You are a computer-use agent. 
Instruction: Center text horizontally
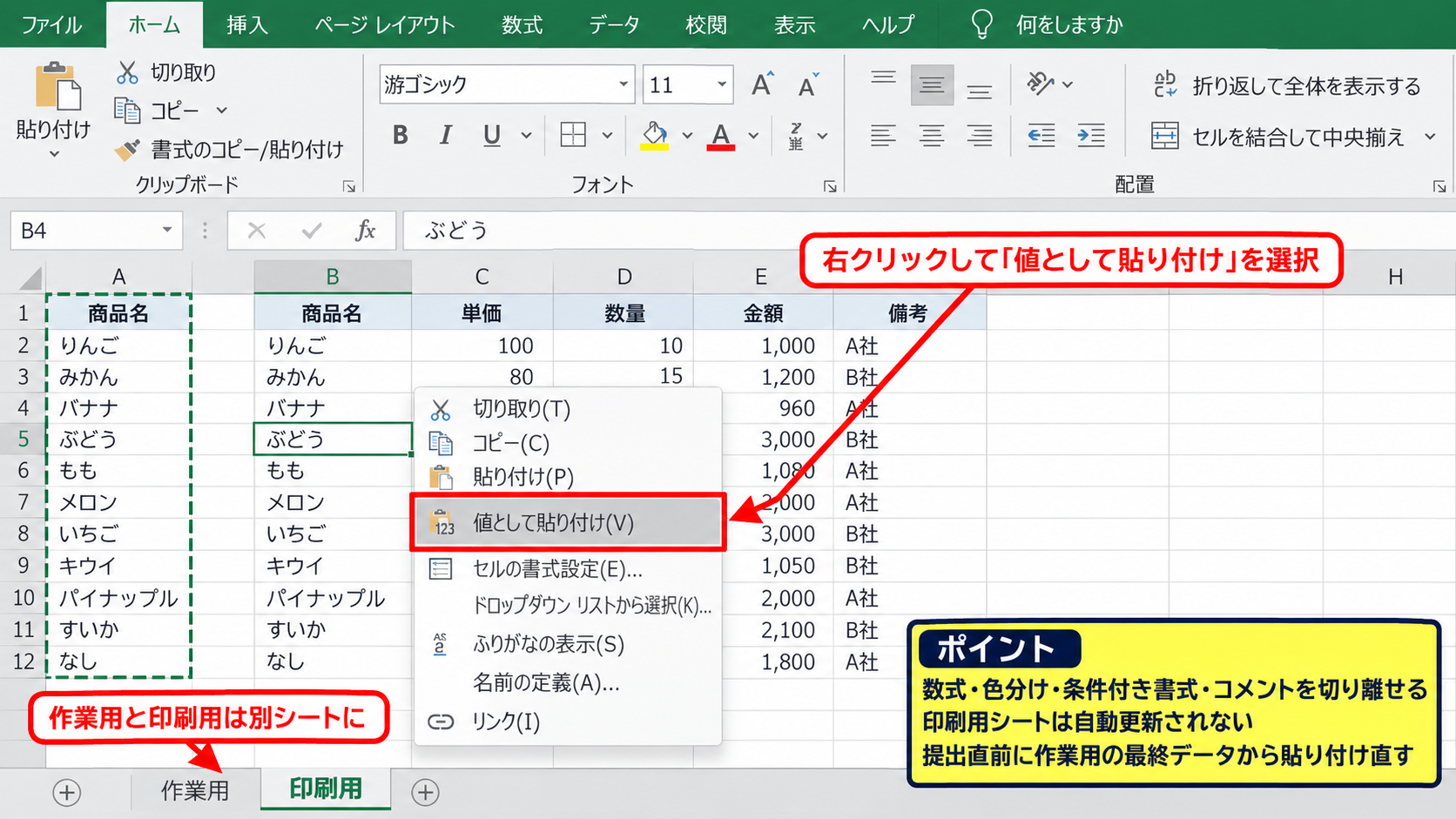pyautogui.click(x=932, y=136)
